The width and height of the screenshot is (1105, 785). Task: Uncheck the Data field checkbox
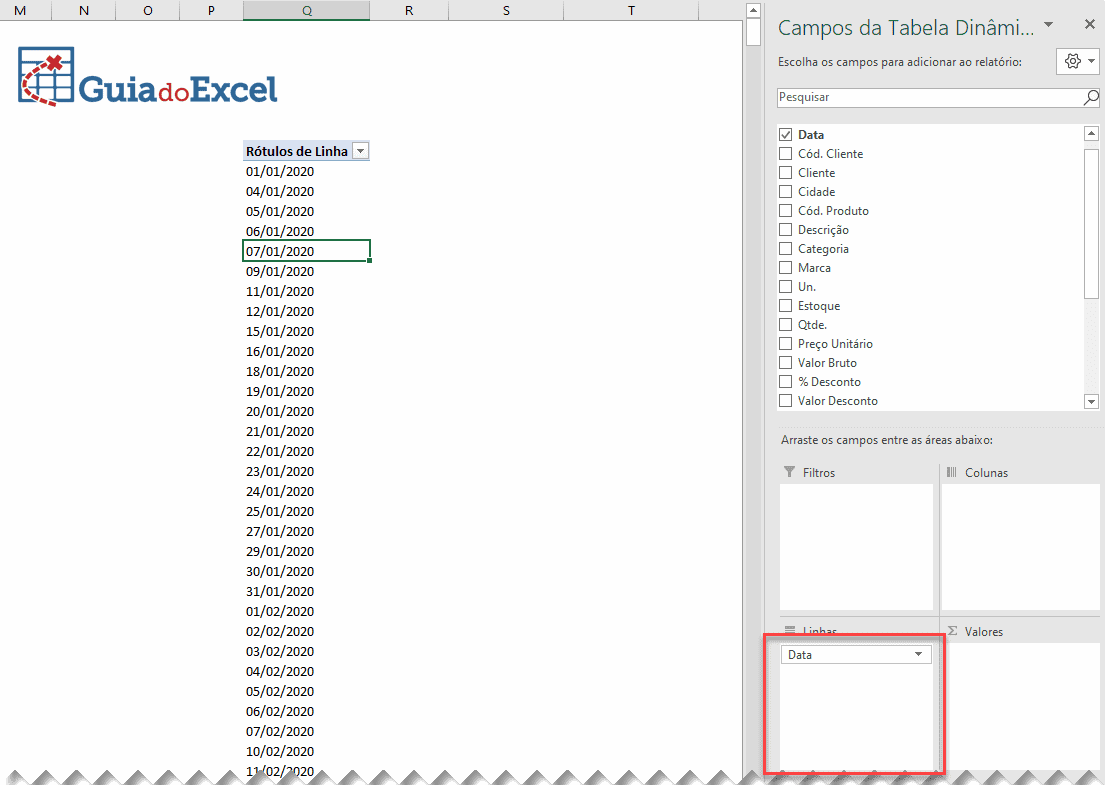[785, 135]
